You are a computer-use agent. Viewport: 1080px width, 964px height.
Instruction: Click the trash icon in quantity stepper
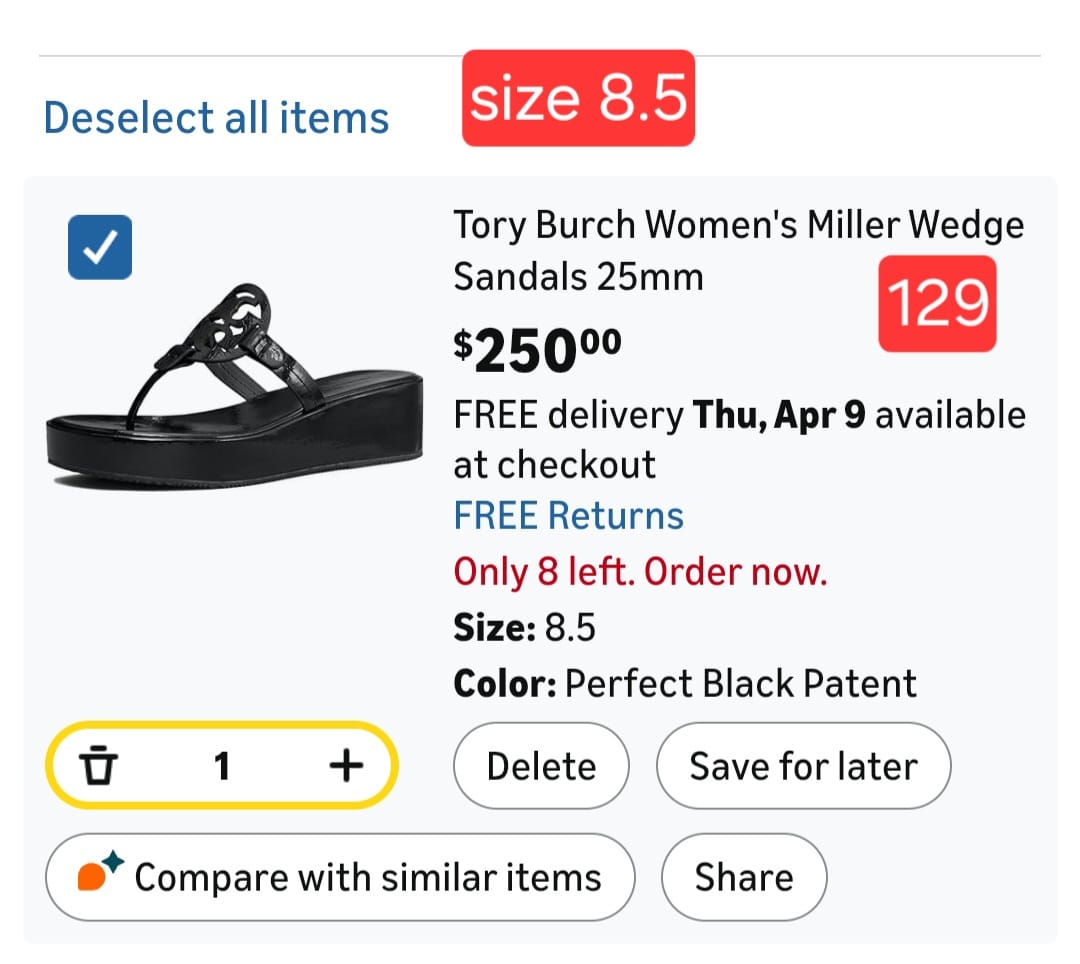coord(97,767)
